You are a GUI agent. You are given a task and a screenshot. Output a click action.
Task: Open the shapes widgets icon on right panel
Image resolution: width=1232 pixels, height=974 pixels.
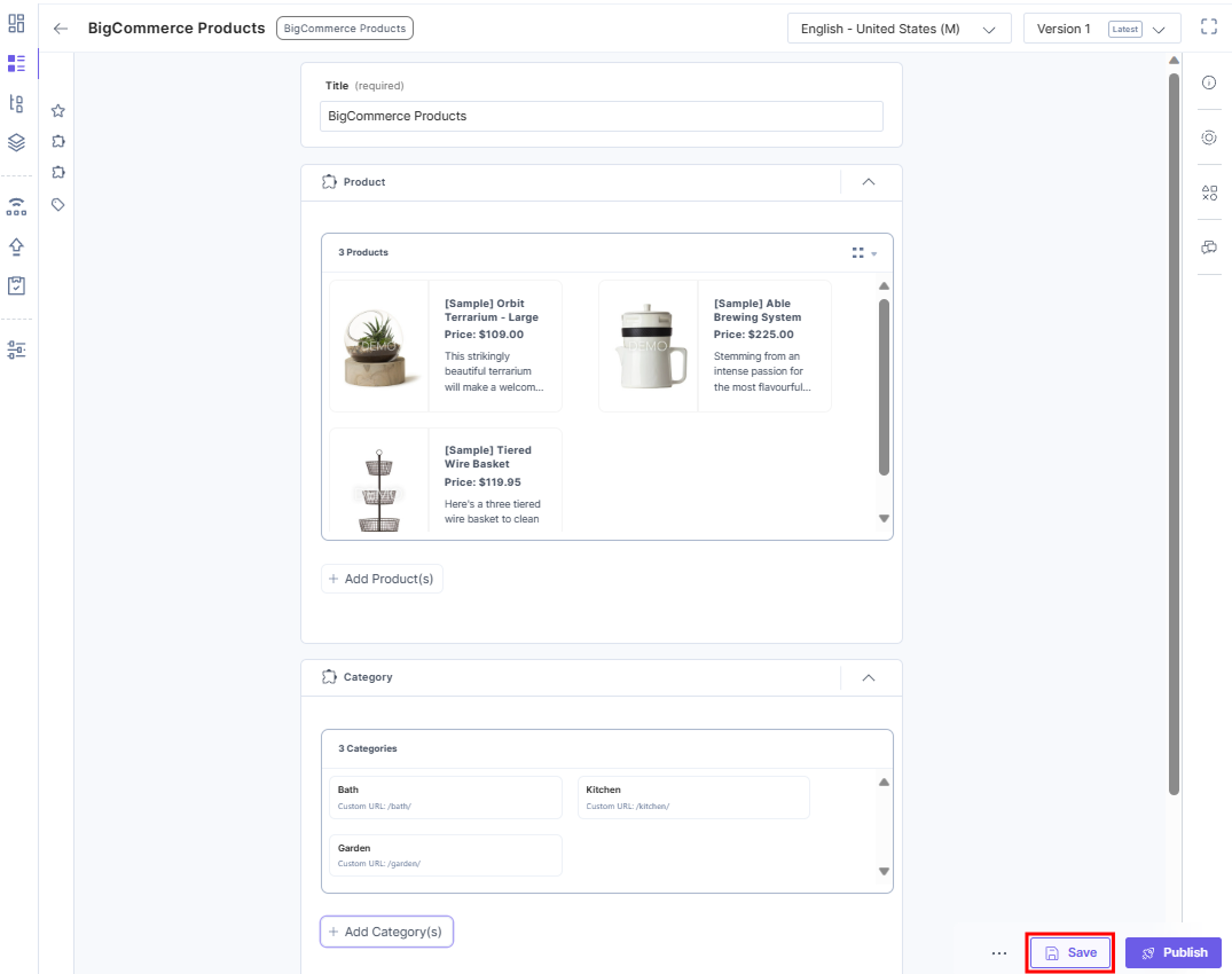[1209, 193]
